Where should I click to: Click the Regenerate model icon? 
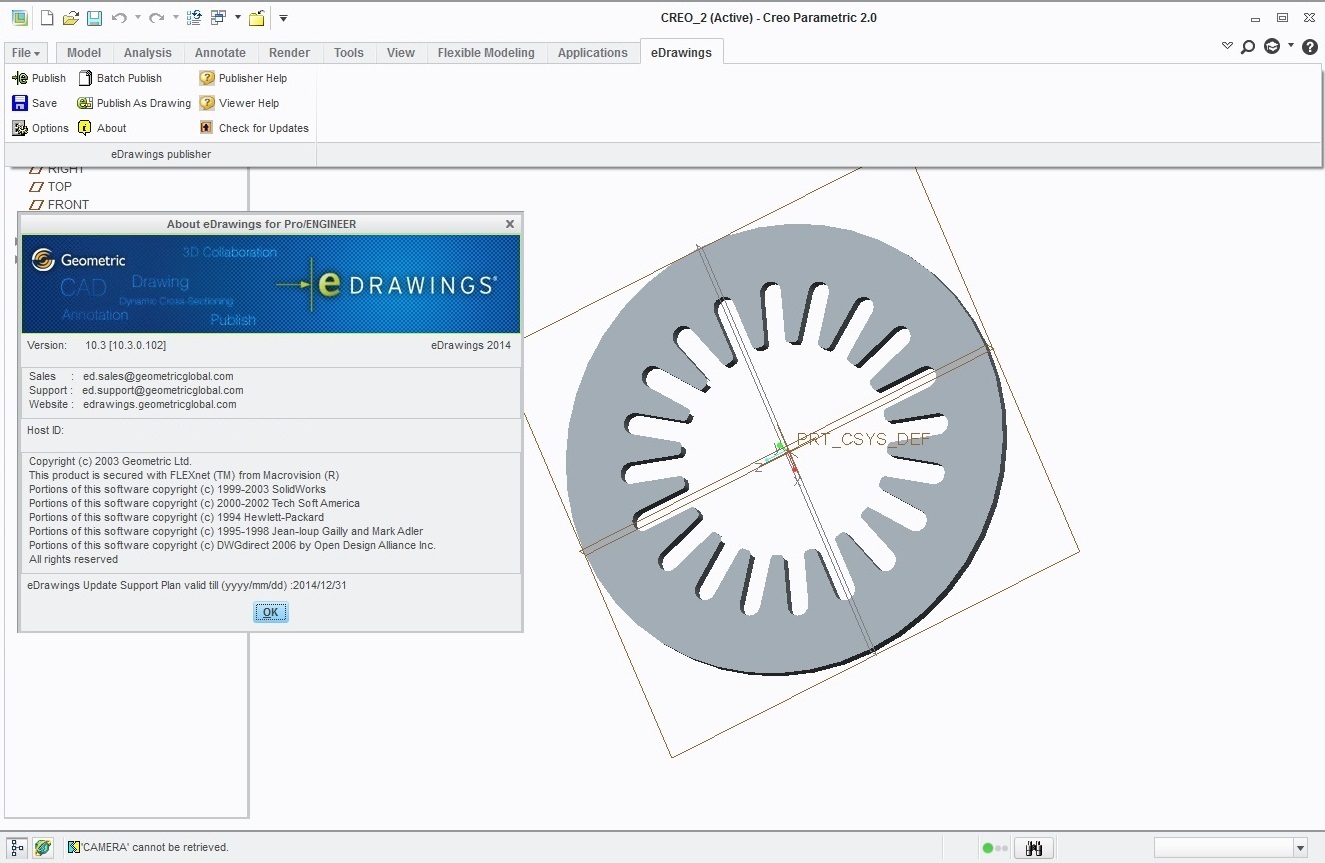pos(195,18)
